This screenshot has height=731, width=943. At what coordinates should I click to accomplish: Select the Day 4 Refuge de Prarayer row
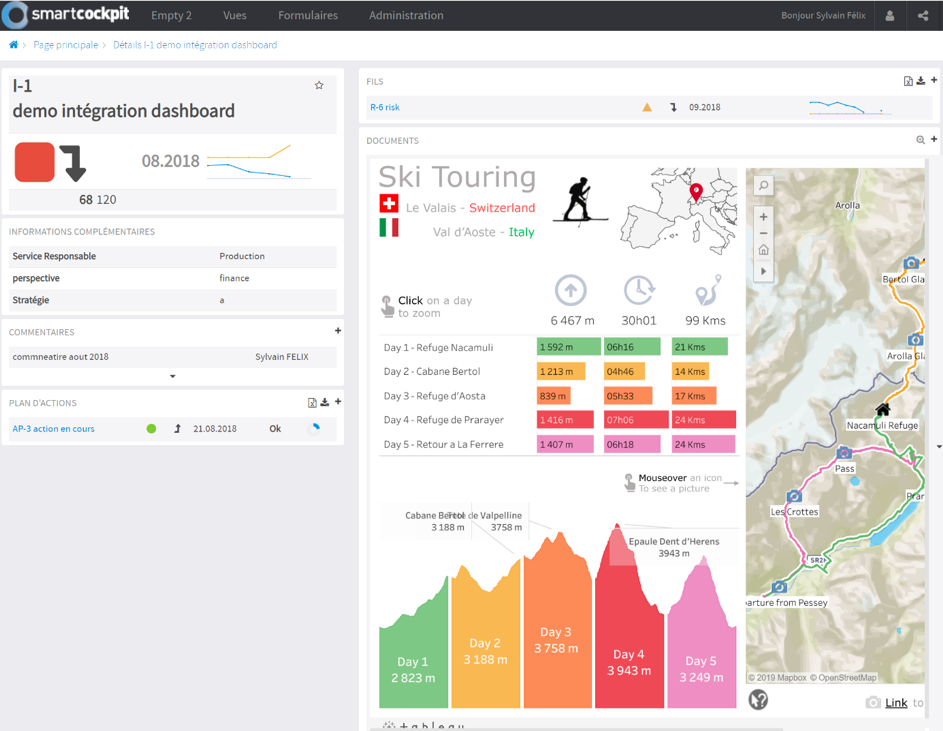(x=444, y=420)
